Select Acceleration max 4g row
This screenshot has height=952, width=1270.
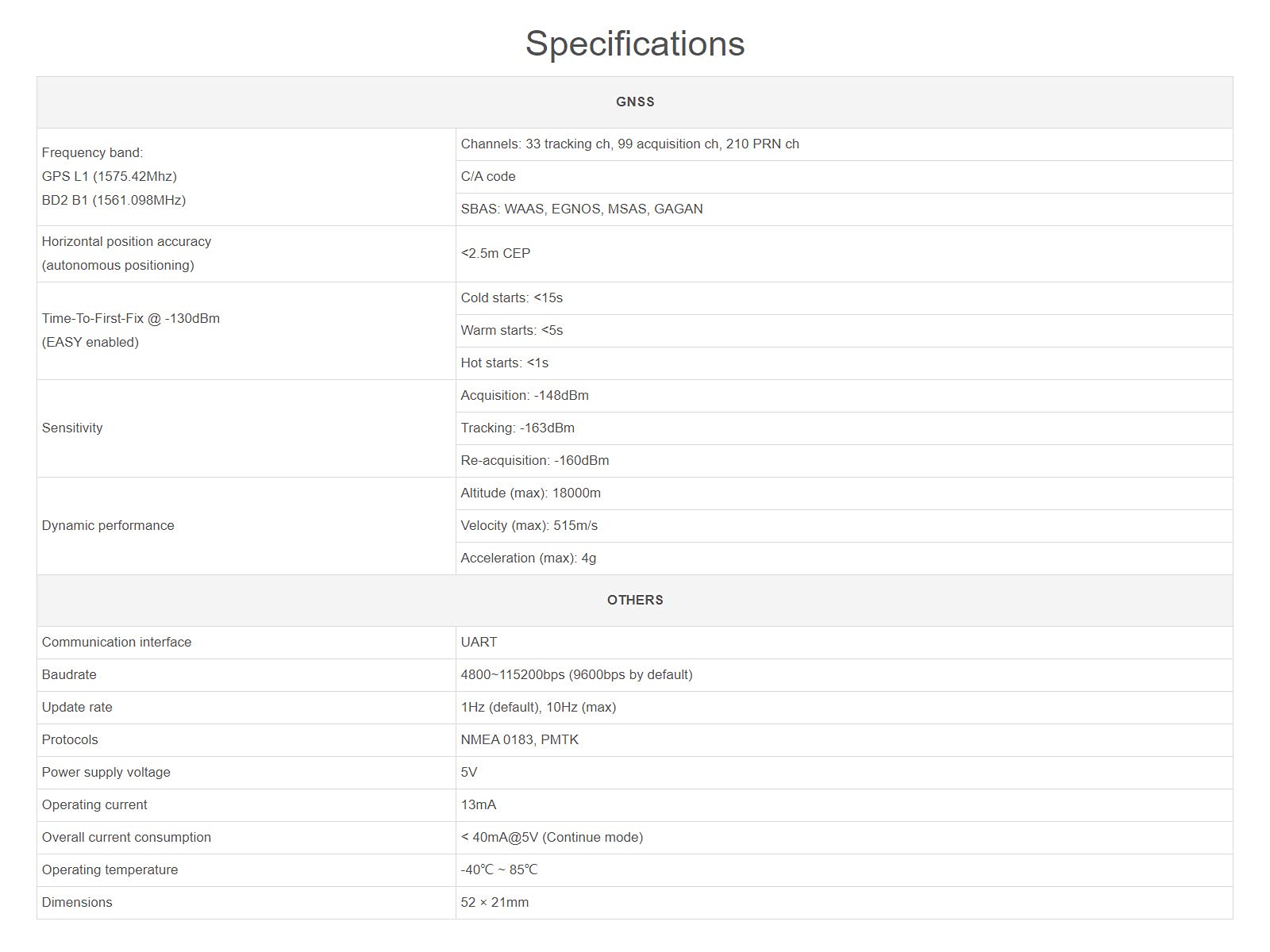pyautogui.click(x=844, y=559)
